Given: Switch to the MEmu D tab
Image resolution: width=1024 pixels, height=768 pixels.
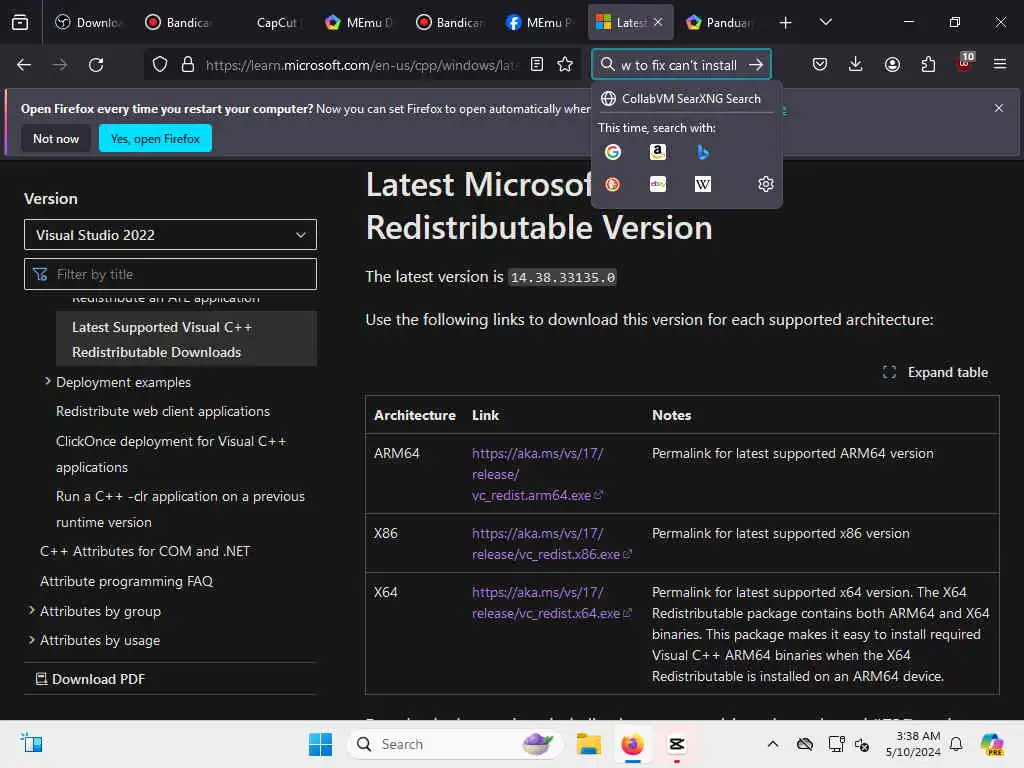Looking at the screenshot, I should [x=359, y=23].
